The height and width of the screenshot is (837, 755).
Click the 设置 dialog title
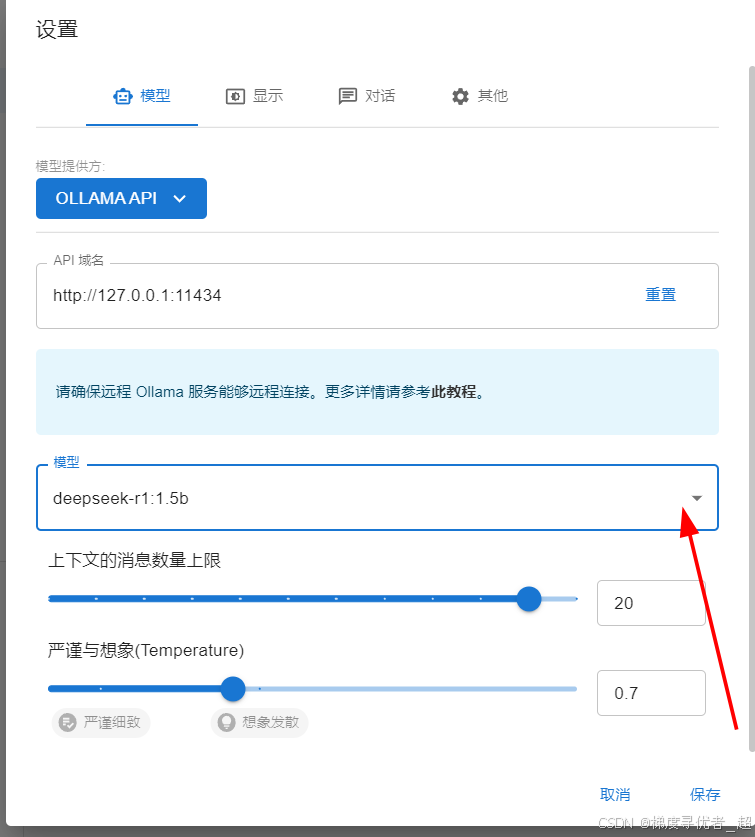57,29
